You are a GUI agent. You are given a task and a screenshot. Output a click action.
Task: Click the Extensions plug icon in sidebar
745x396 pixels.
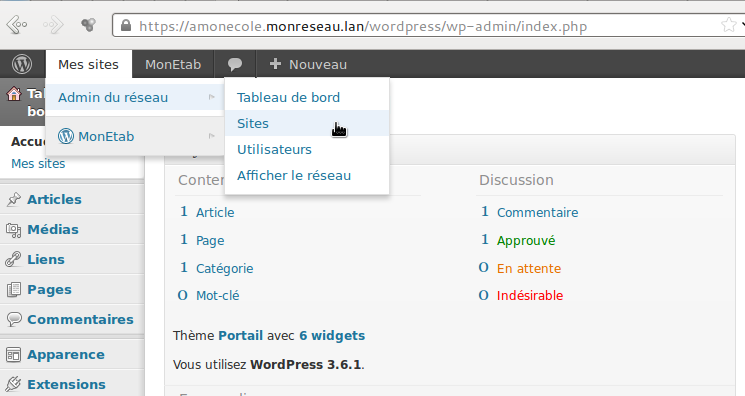(14, 384)
